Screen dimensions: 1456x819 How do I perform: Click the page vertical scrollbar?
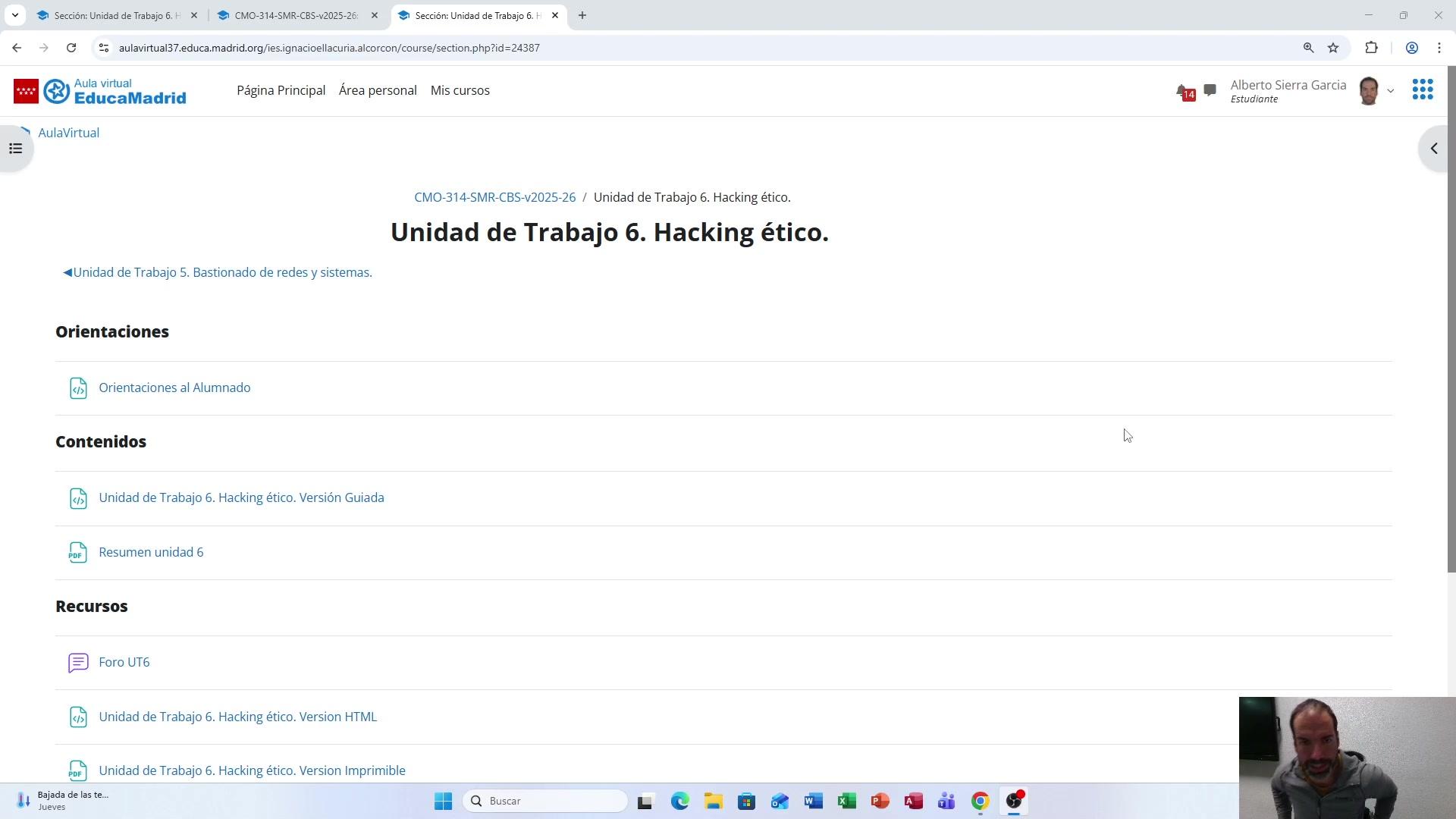click(x=1451, y=318)
